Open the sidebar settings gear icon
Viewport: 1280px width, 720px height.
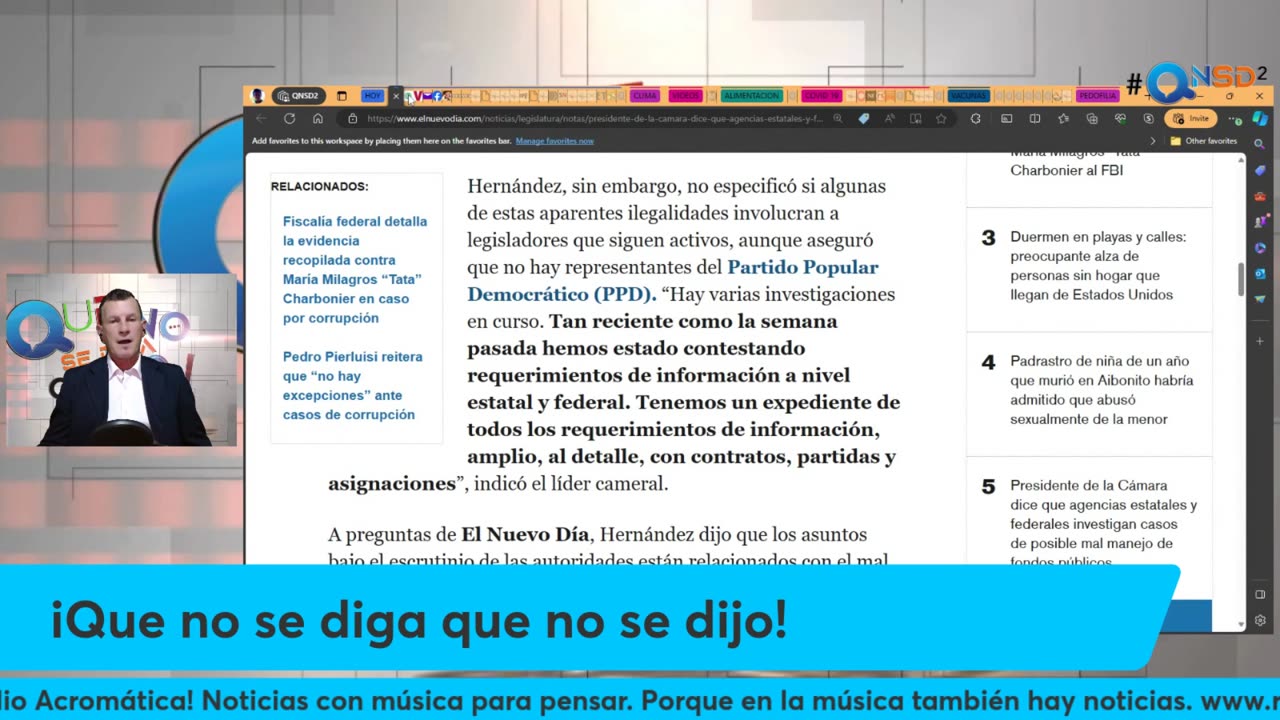pos(1260,620)
